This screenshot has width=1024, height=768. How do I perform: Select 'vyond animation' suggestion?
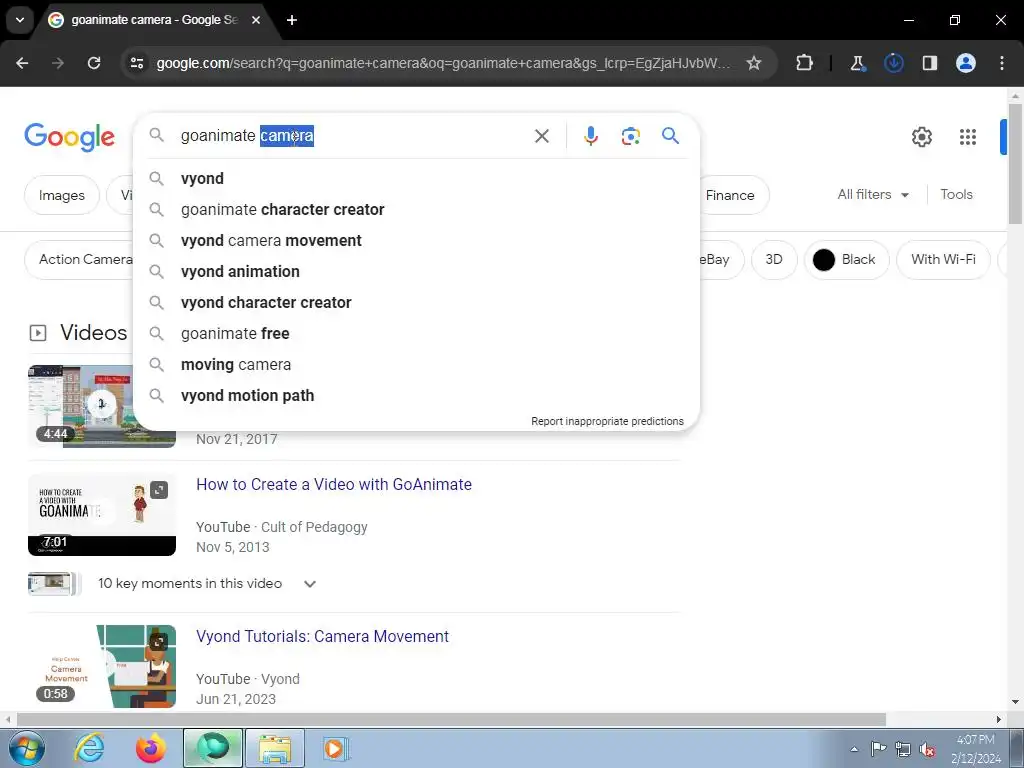pyautogui.click(x=416, y=272)
